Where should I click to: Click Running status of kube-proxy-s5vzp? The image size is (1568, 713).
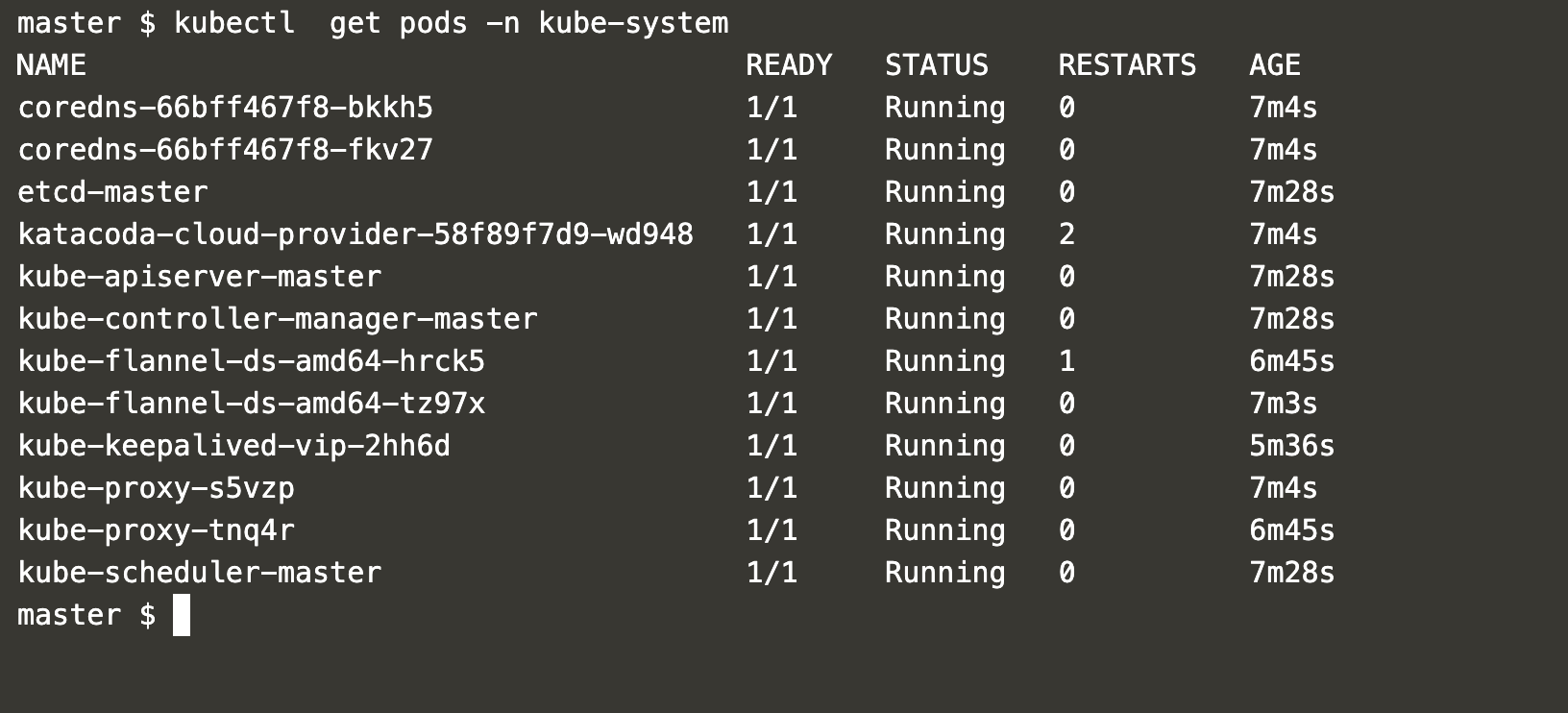945,488
